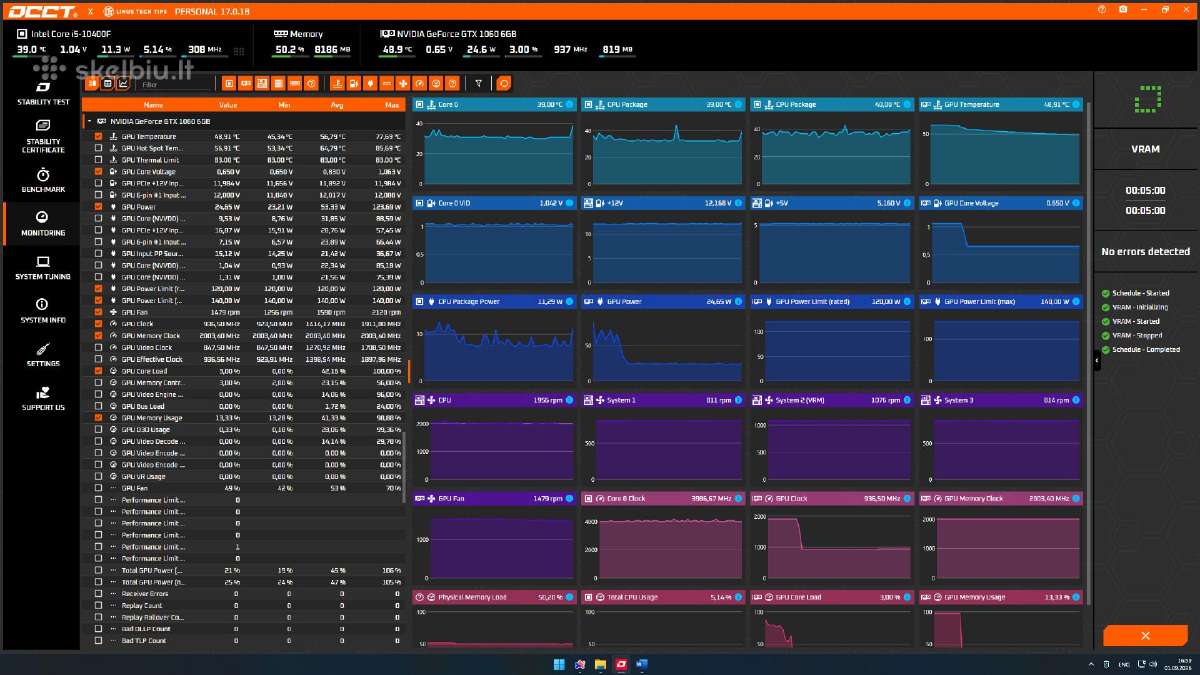Take a screenshot with the camera icon

(1124, 8)
